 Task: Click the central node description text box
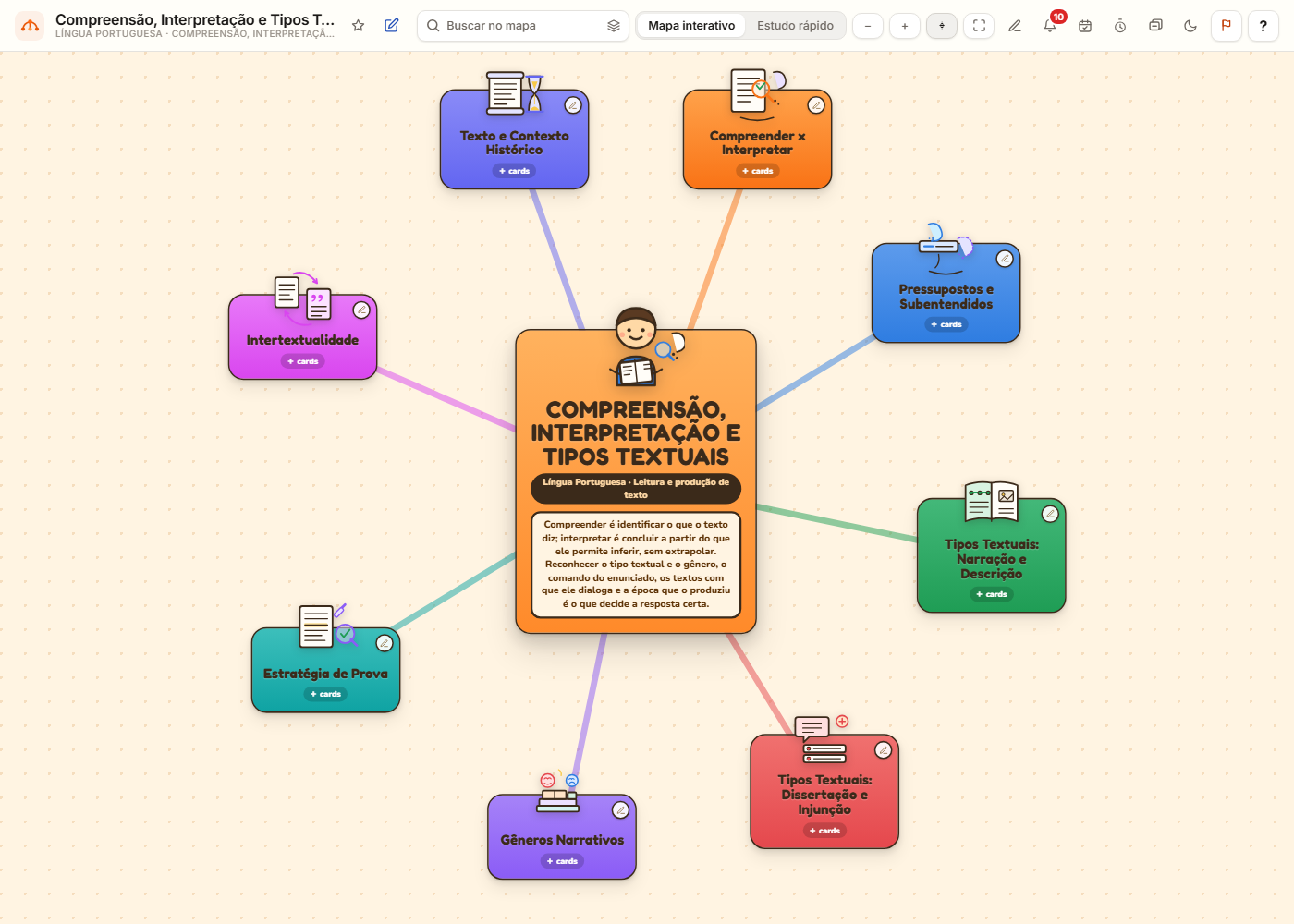tap(636, 565)
